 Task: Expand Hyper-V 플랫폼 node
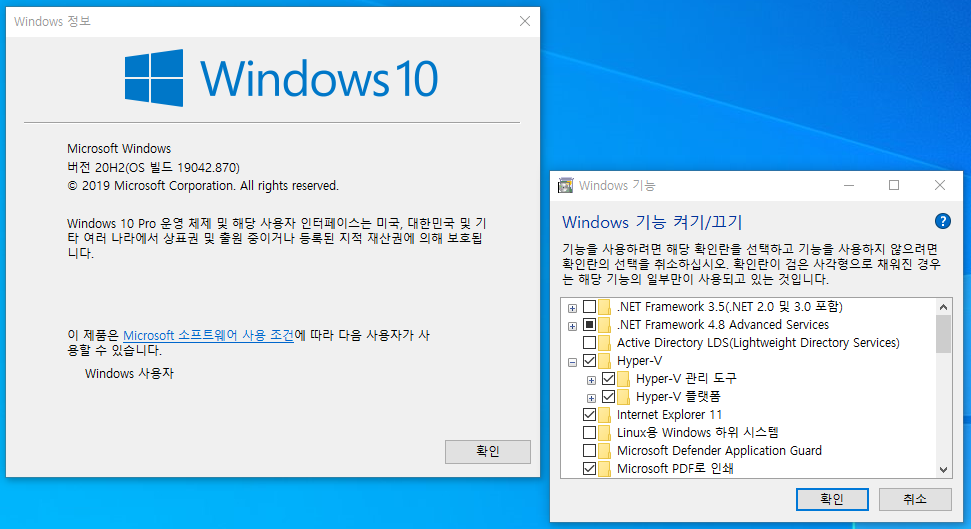click(591, 398)
